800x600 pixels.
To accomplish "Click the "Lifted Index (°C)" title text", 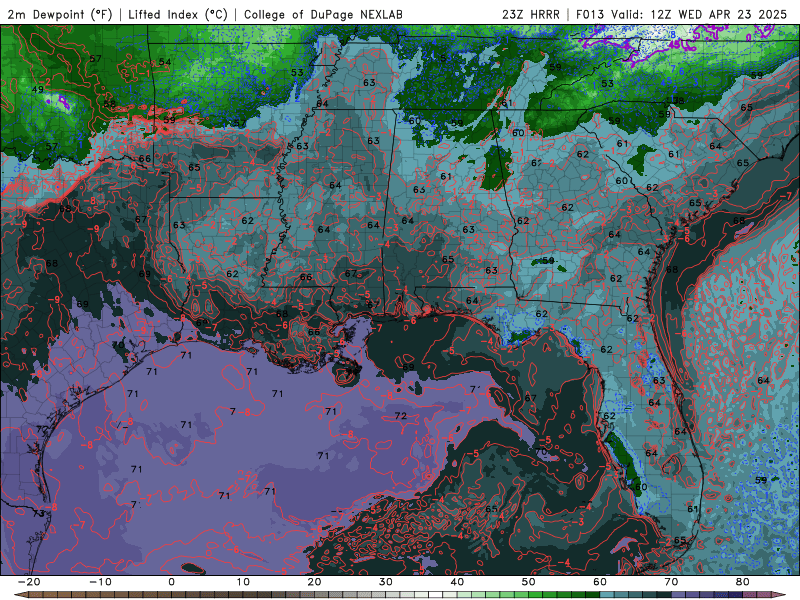I will tap(178, 14).
